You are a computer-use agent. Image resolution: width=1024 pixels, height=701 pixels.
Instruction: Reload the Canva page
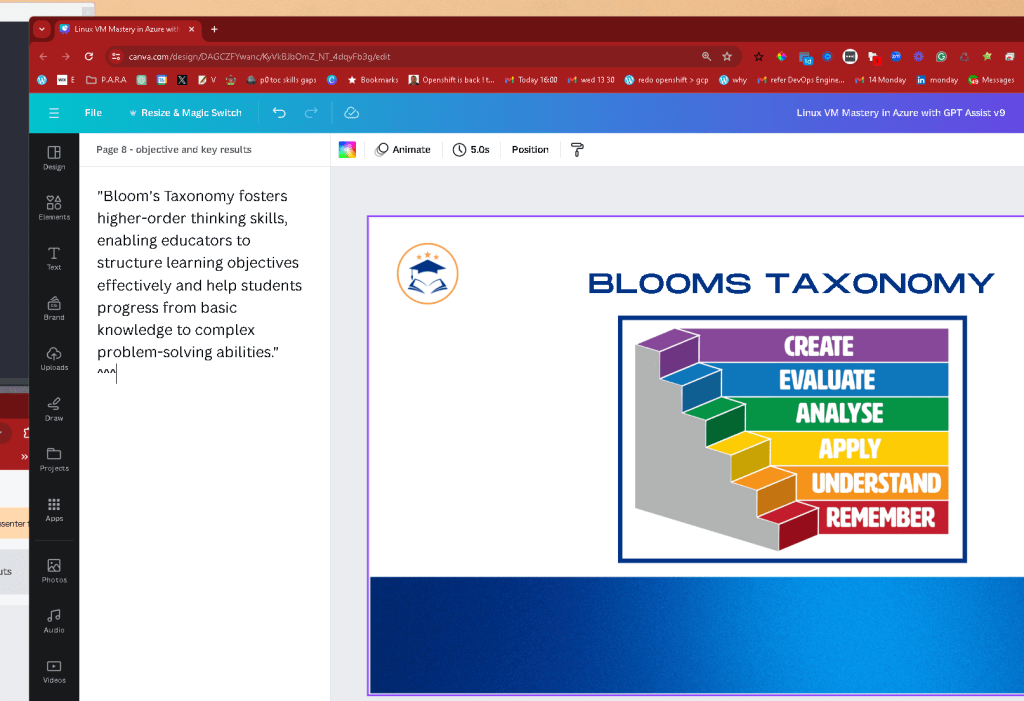[x=89, y=57]
